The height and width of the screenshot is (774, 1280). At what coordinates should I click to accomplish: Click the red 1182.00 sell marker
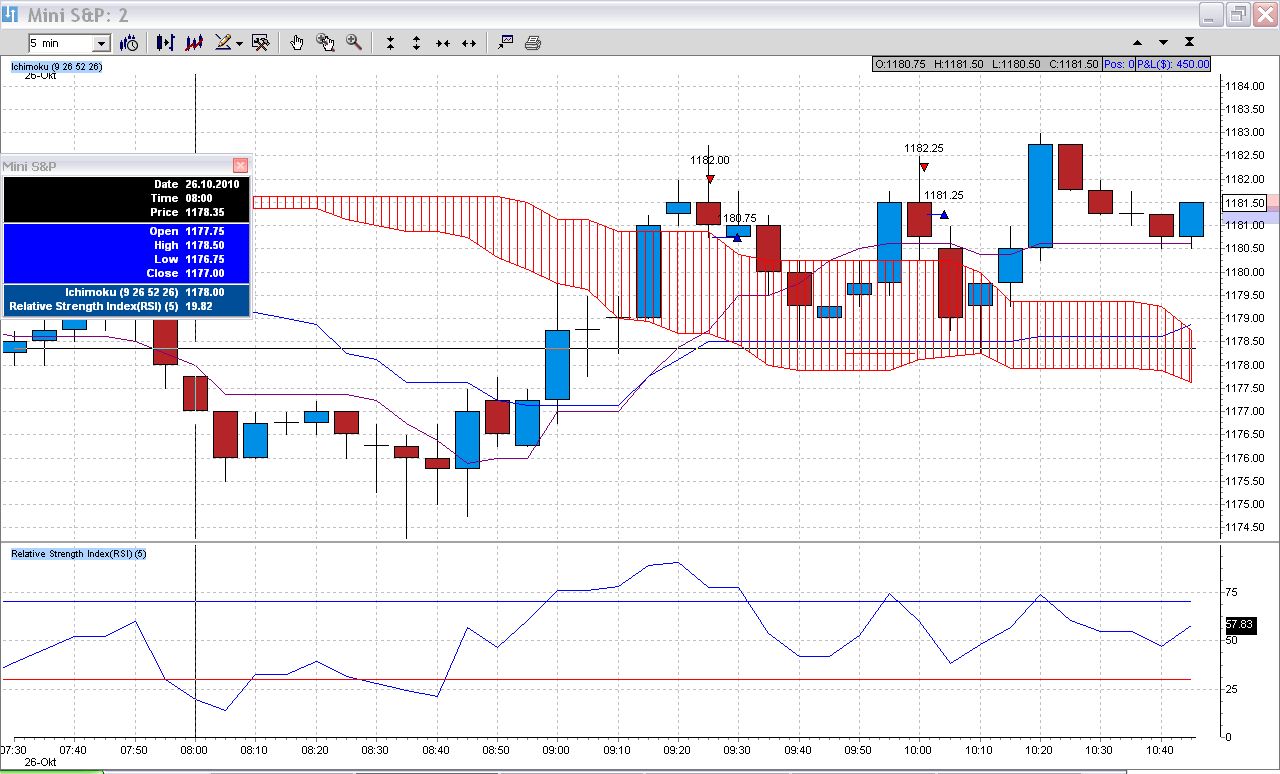coord(709,179)
